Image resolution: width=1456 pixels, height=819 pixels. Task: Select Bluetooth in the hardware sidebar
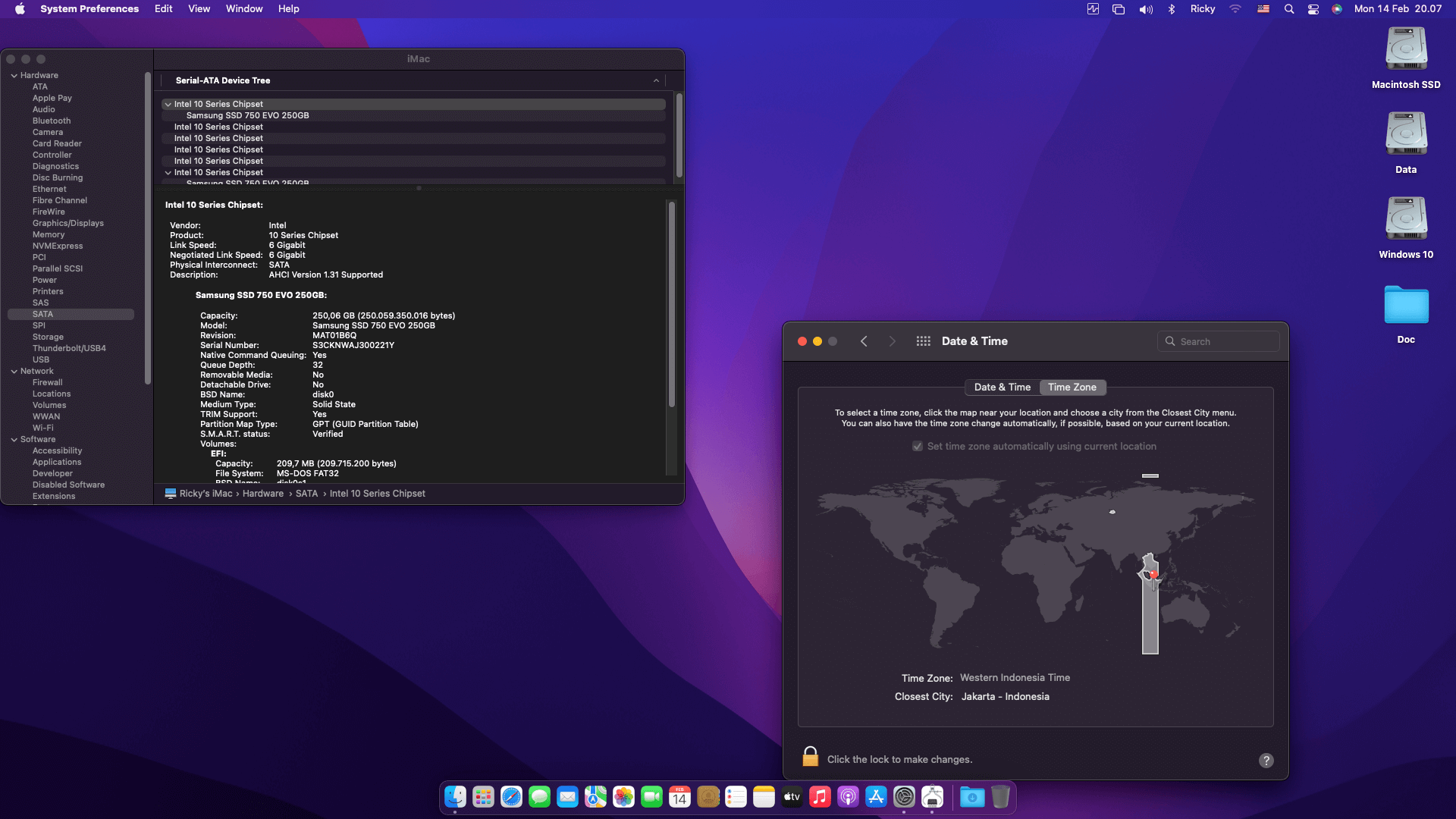pyautogui.click(x=52, y=121)
